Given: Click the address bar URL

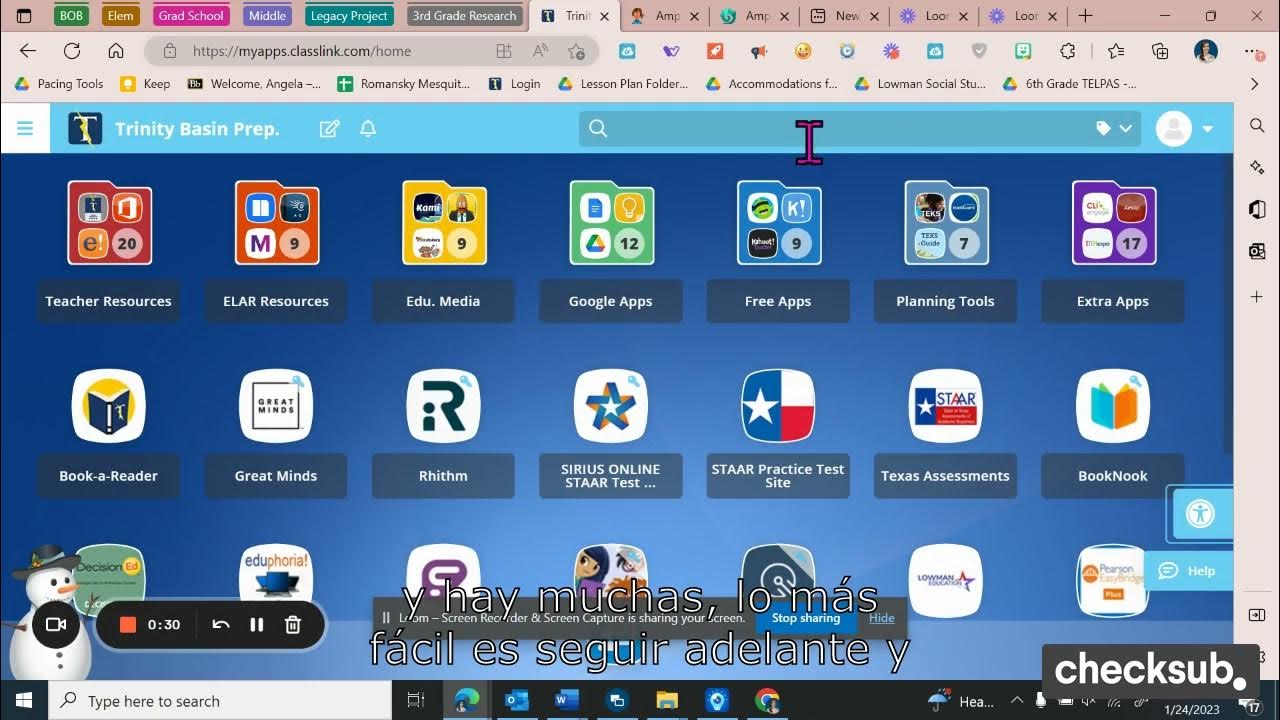Looking at the screenshot, I should [302, 51].
